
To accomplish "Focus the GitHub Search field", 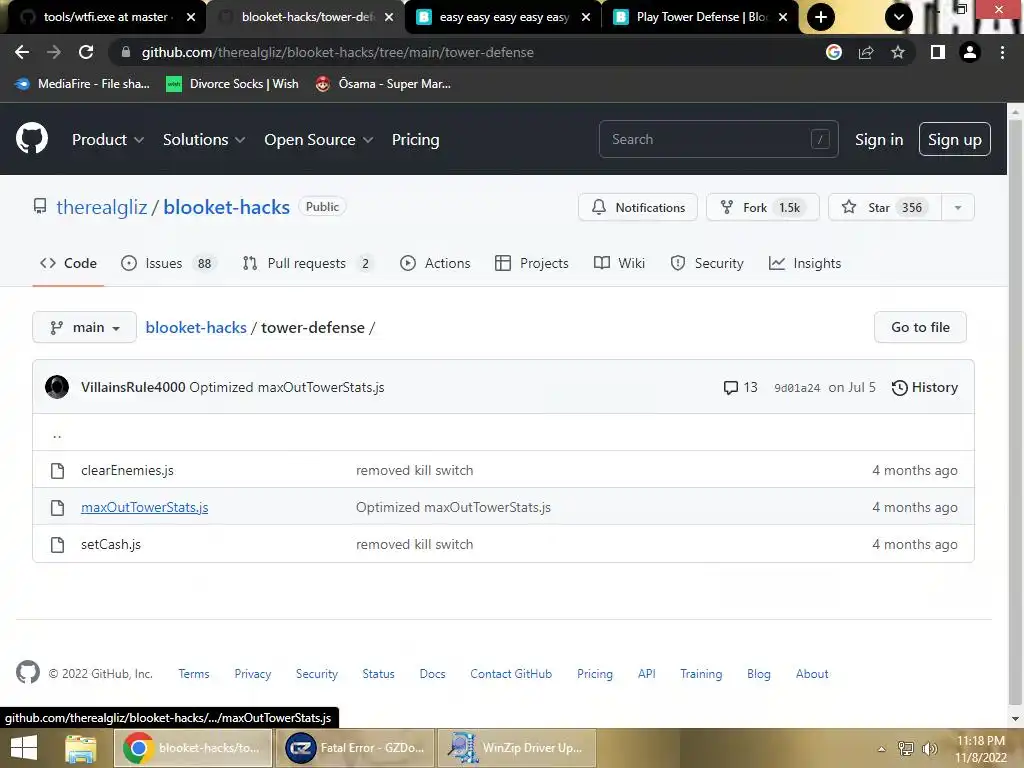I will pyautogui.click(x=718, y=139).
